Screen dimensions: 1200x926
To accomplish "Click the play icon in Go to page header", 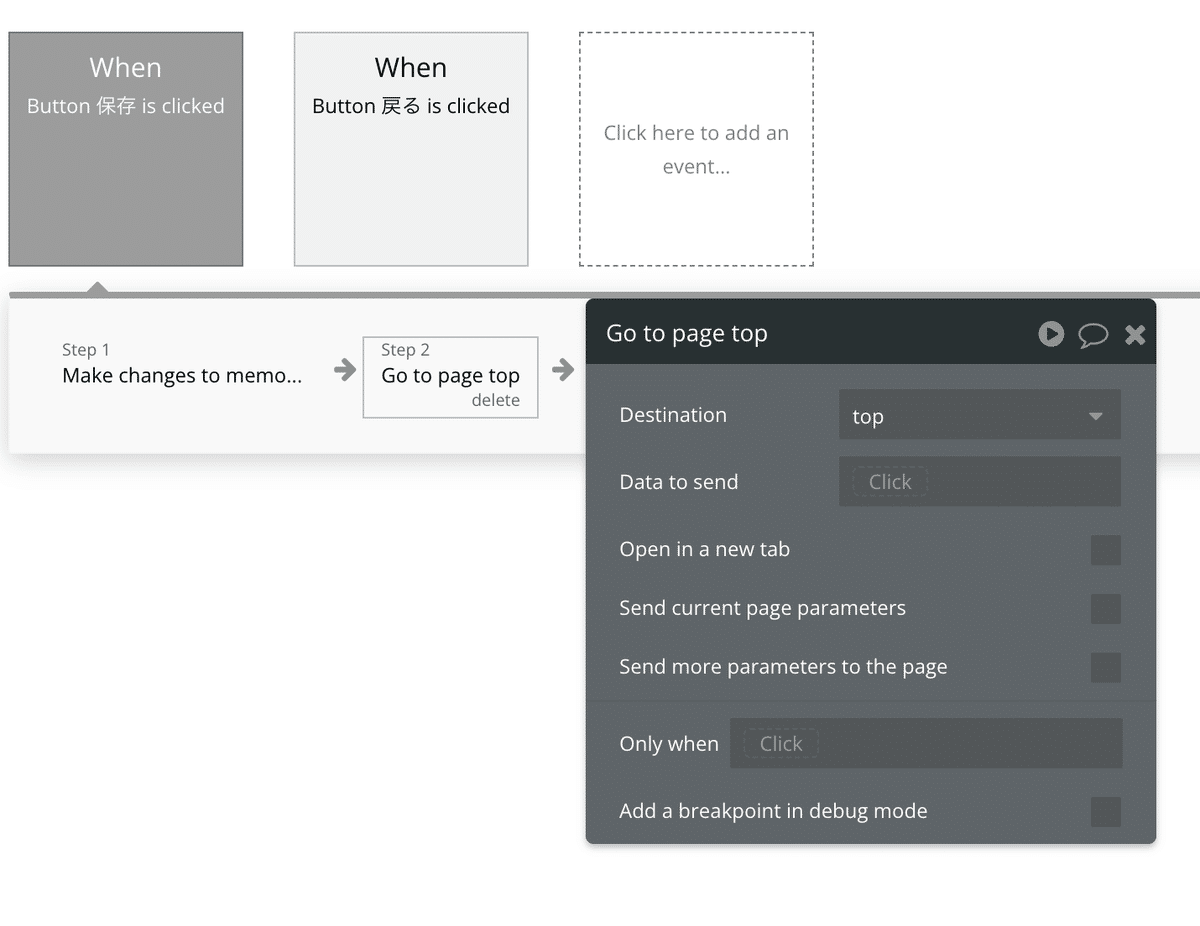I will (1051, 333).
